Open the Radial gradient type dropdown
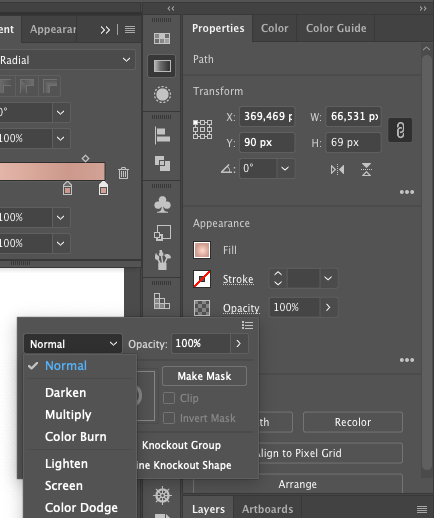Image resolution: width=434 pixels, height=518 pixels. [67, 60]
